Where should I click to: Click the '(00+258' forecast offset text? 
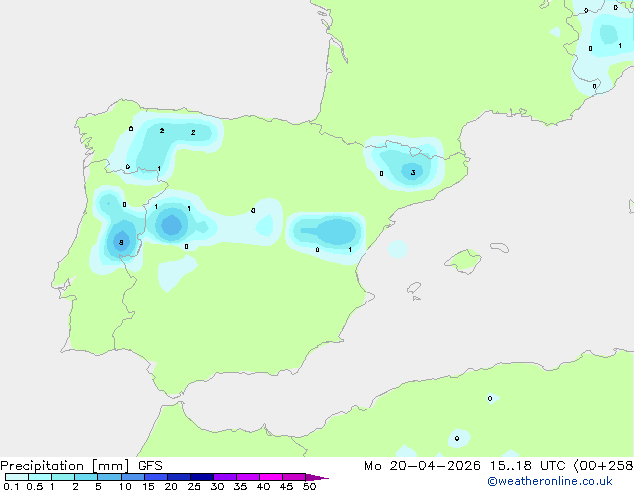point(603,466)
